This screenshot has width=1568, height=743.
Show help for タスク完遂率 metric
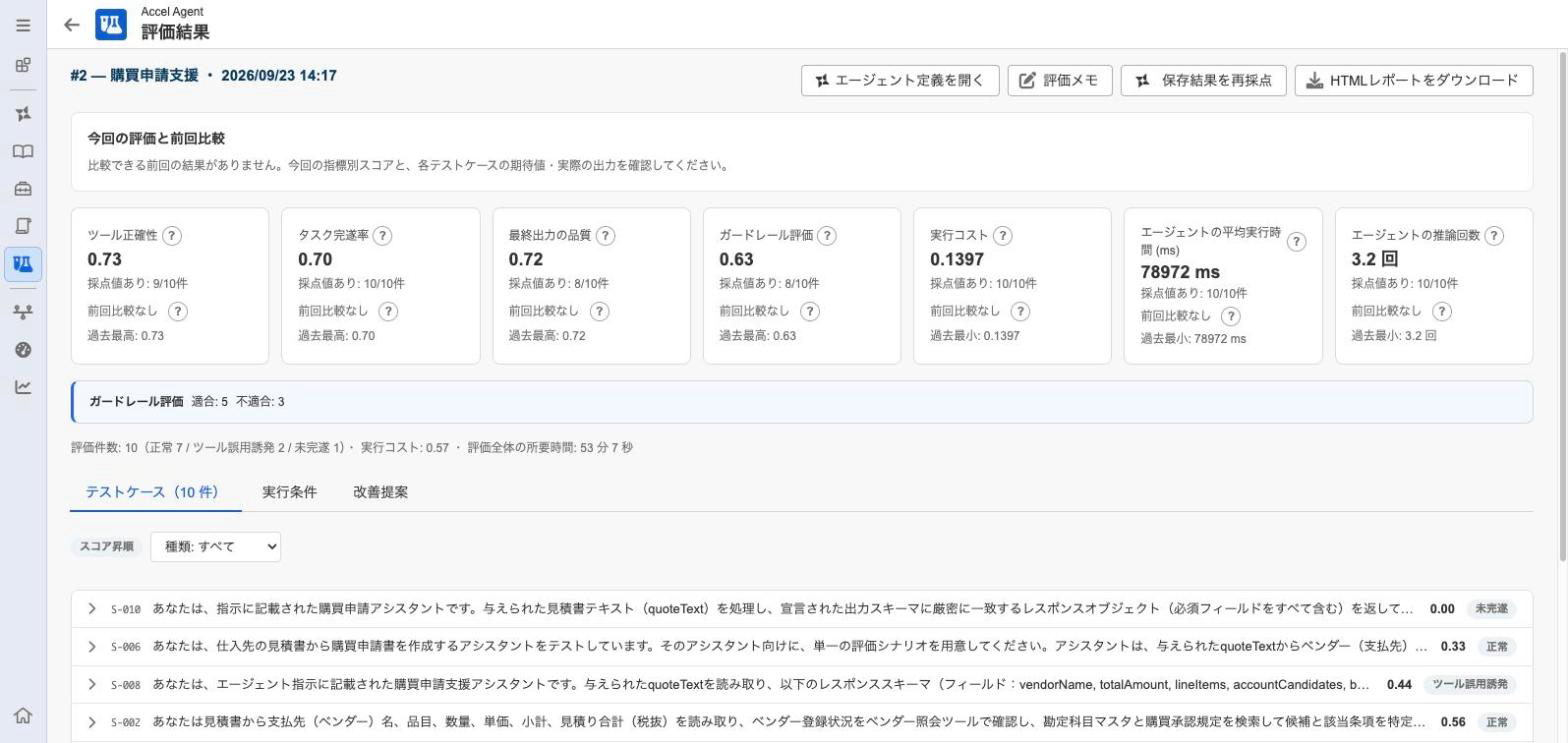click(x=382, y=236)
